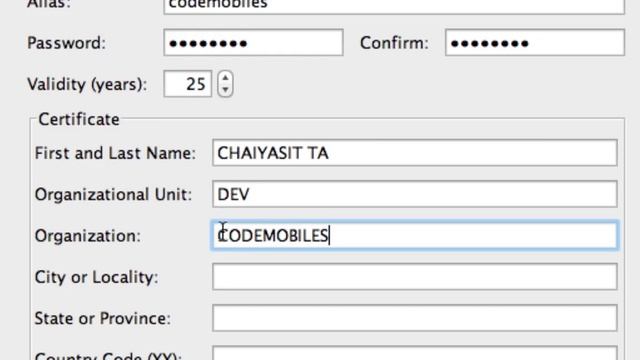Click the "Validity (years):" label

click(x=87, y=84)
